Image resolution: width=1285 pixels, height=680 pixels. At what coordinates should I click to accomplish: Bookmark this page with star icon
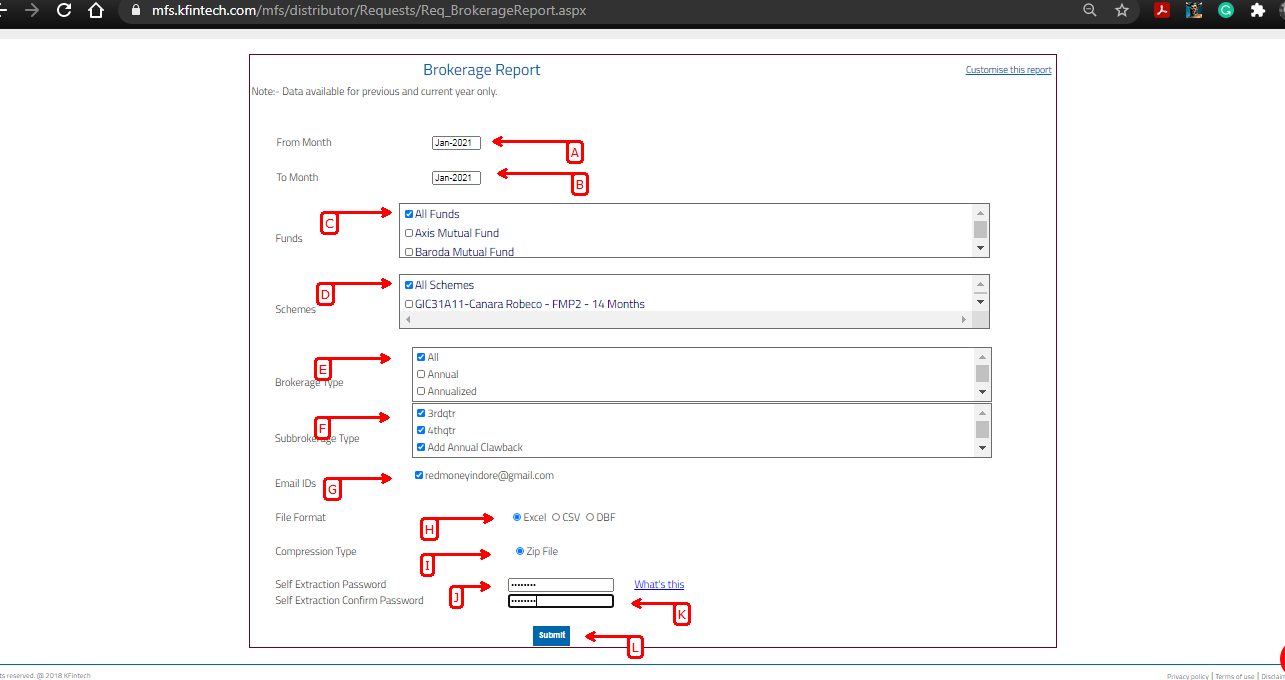coord(1122,11)
